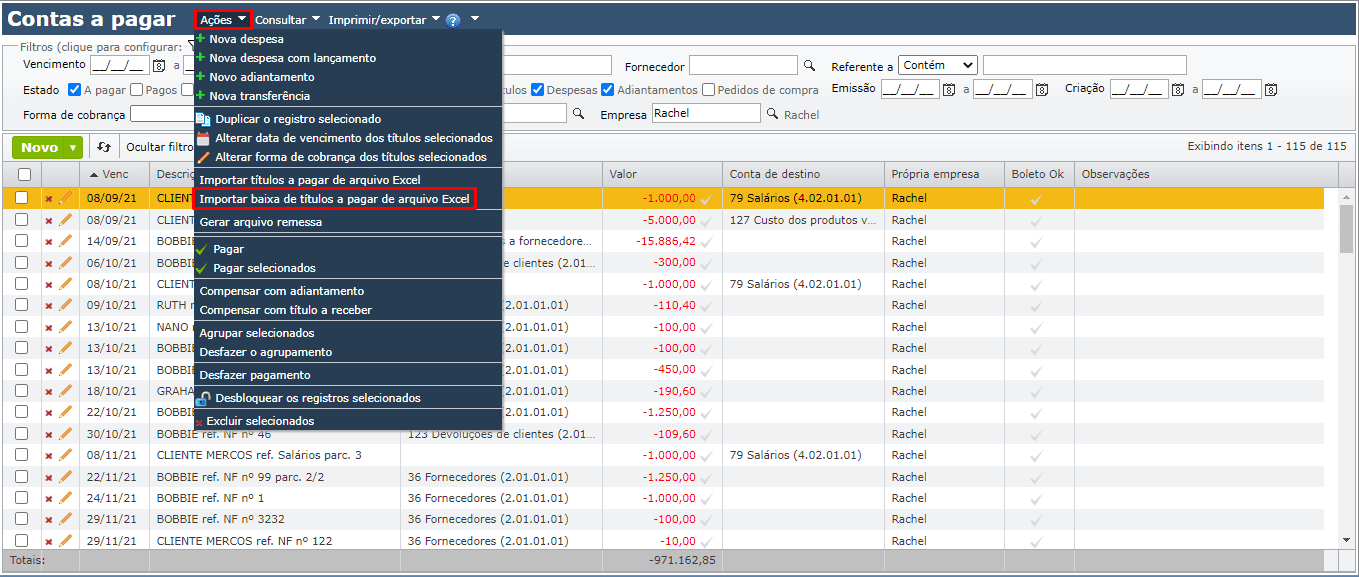Image resolution: width=1359 pixels, height=577 pixels.
Task: Tick the select-all header checkbox
Action: (24, 174)
